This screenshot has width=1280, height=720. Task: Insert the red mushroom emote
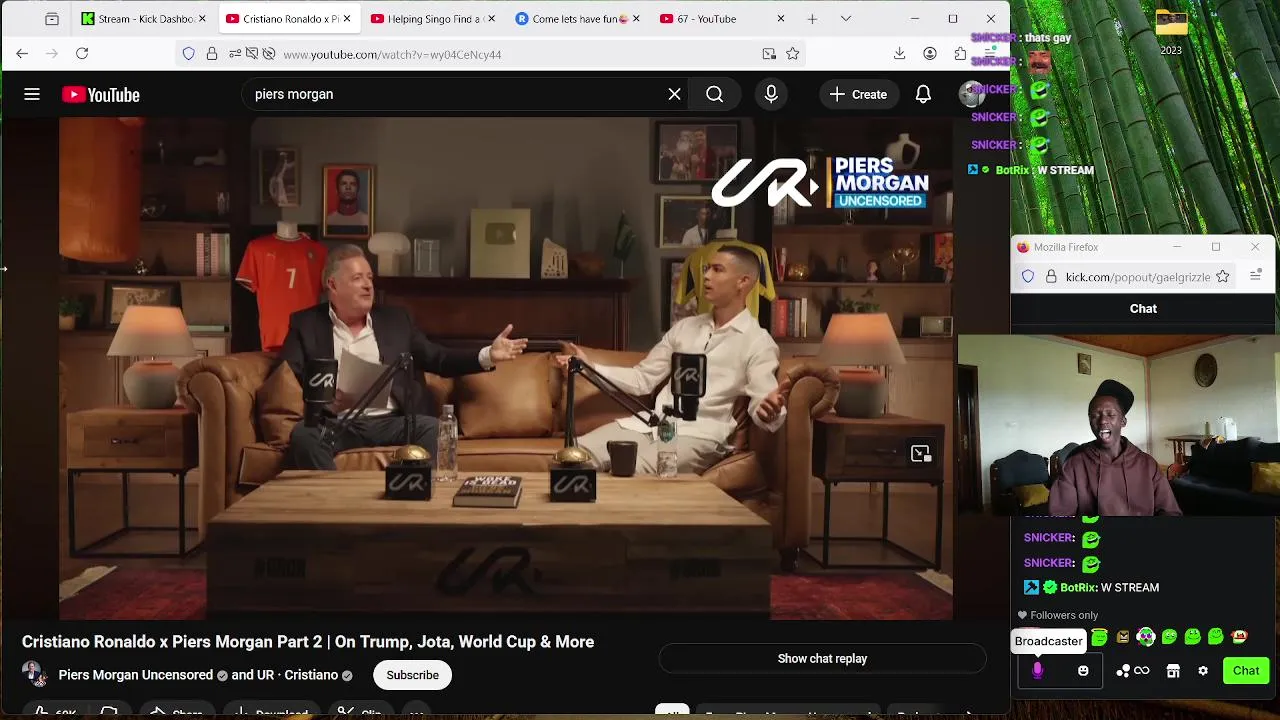tap(1239, 637)
